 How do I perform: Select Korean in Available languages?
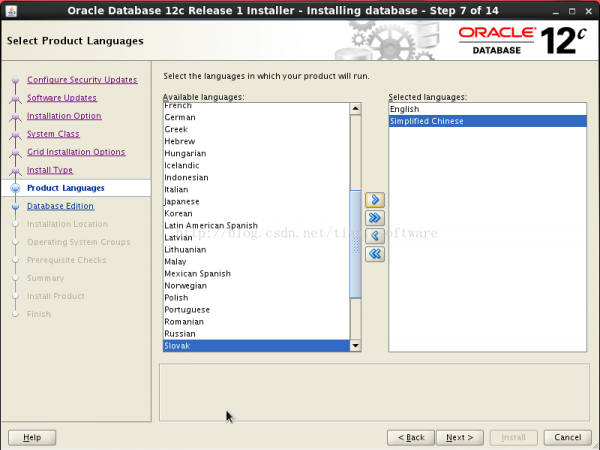click(256, 214)
